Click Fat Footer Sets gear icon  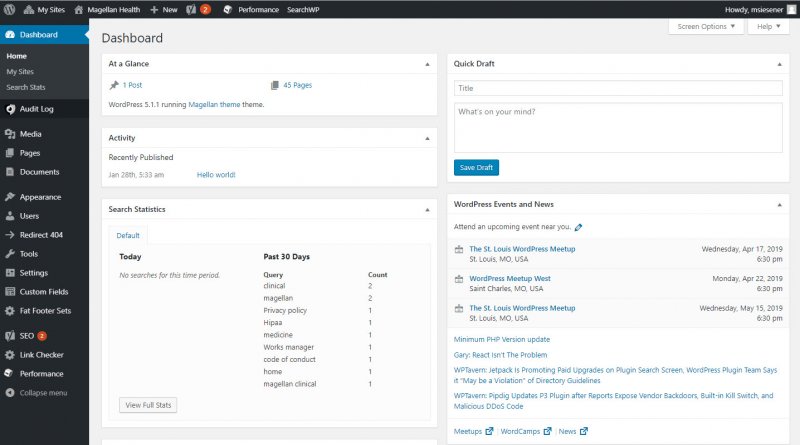pyautogui.click(x=10, y=311)
